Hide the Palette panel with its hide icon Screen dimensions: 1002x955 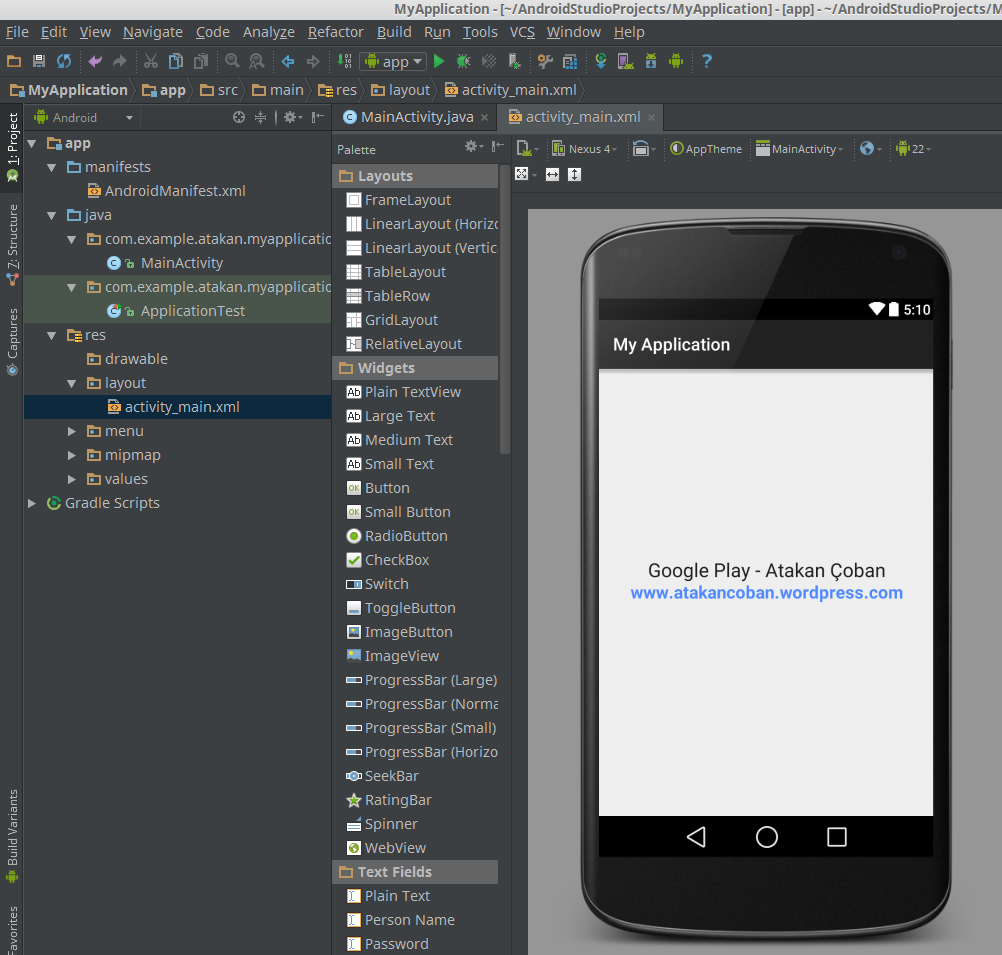(x=498, y=147)
